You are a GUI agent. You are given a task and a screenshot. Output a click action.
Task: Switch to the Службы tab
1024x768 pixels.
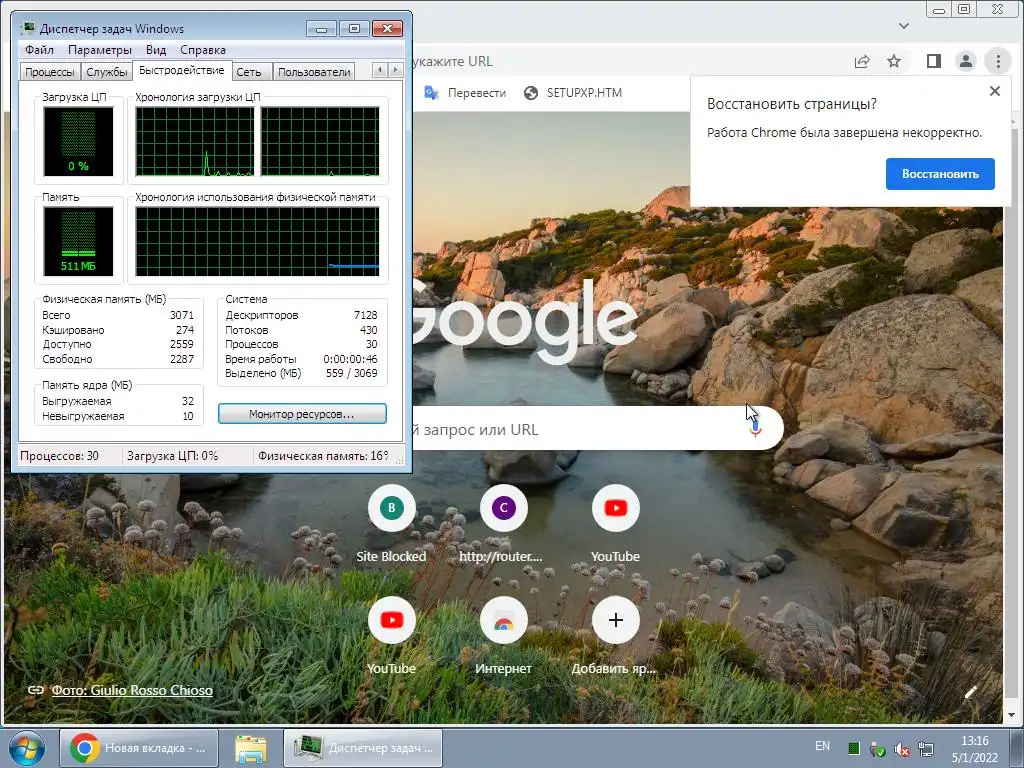(x=106, y=72)
